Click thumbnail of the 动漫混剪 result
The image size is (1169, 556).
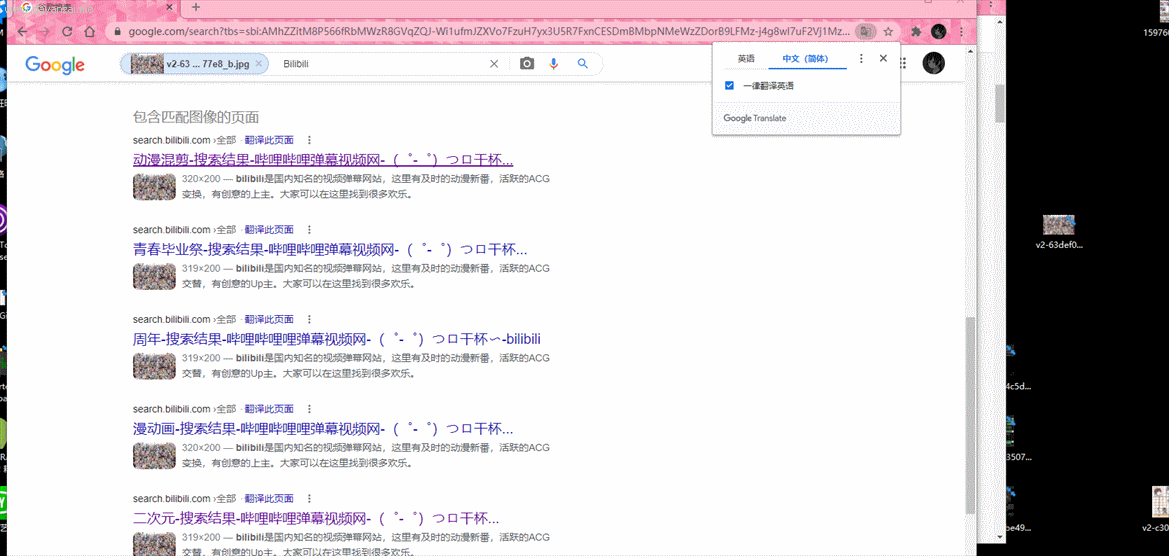pos(154,187)
